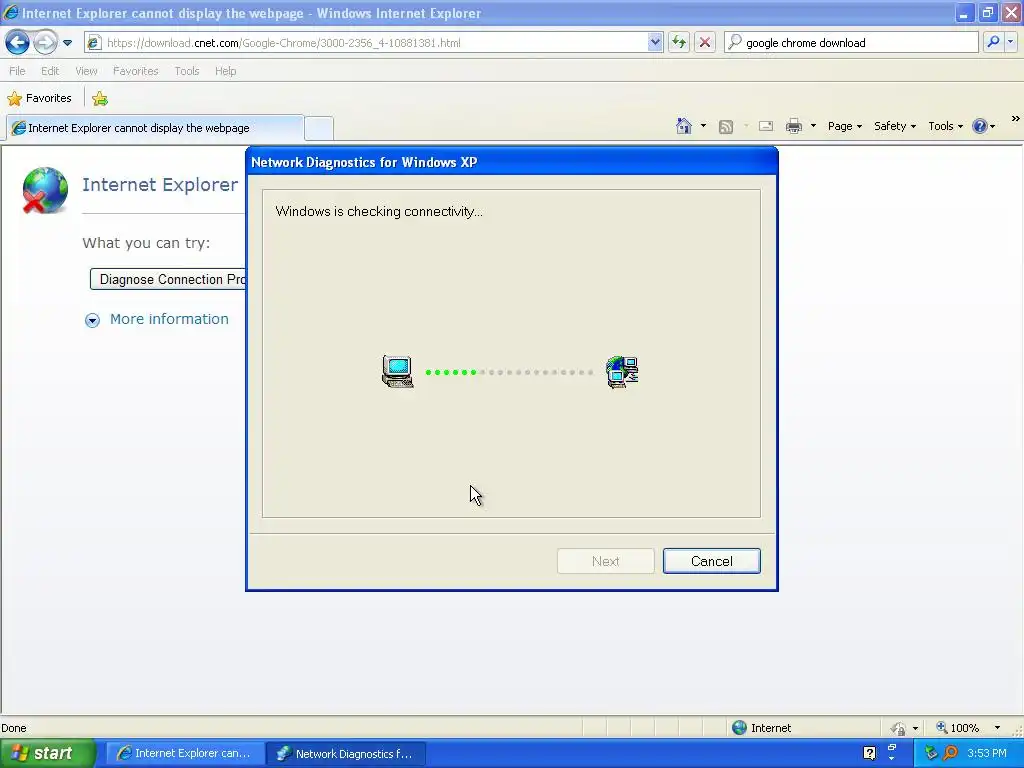Image resolution: width=1024 pixels, height=768 pixels.
Task: Click the red Stop loading icon
Action: click(705, 43)
